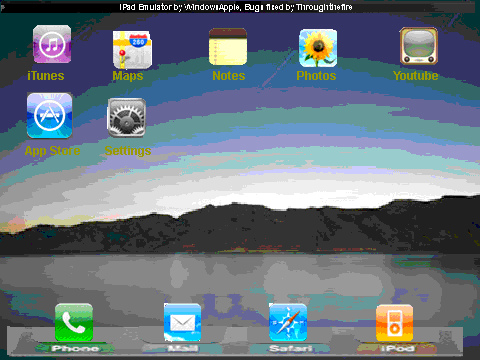Click the App Store text label

tap(52, 151)
